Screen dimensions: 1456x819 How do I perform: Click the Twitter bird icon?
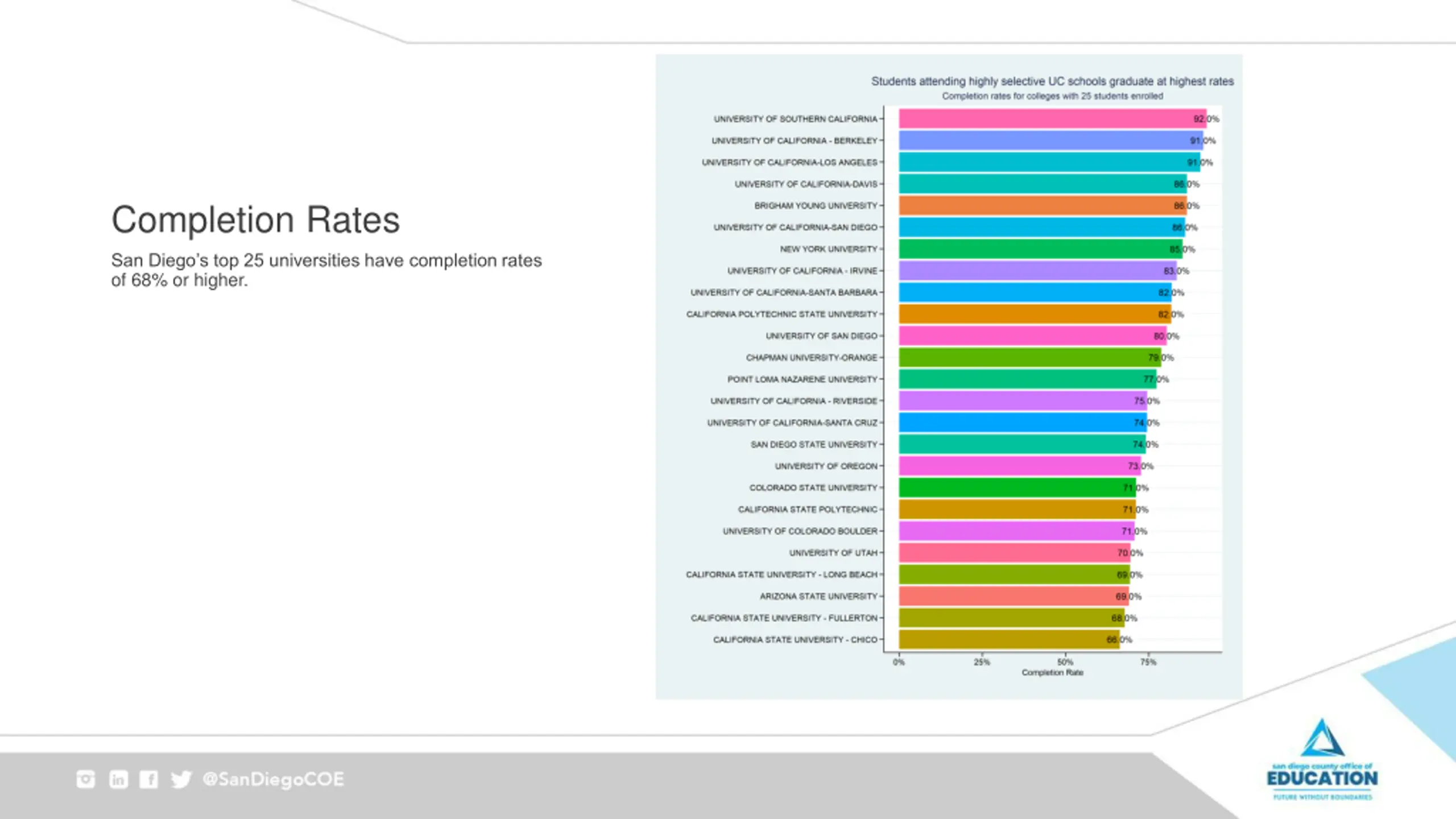(x=181, y=779)
